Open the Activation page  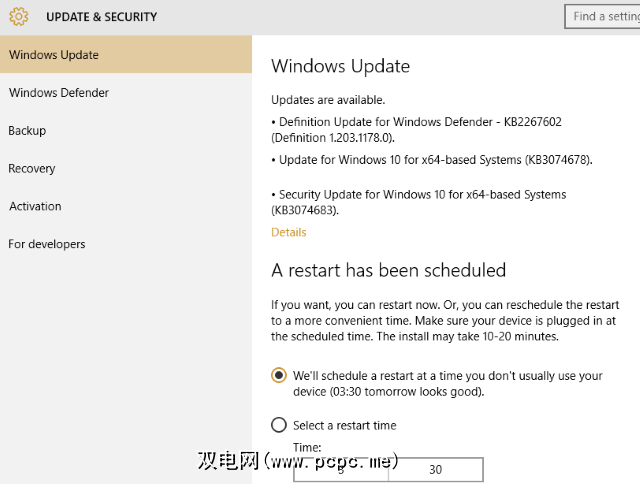click(x=35, y=207)
